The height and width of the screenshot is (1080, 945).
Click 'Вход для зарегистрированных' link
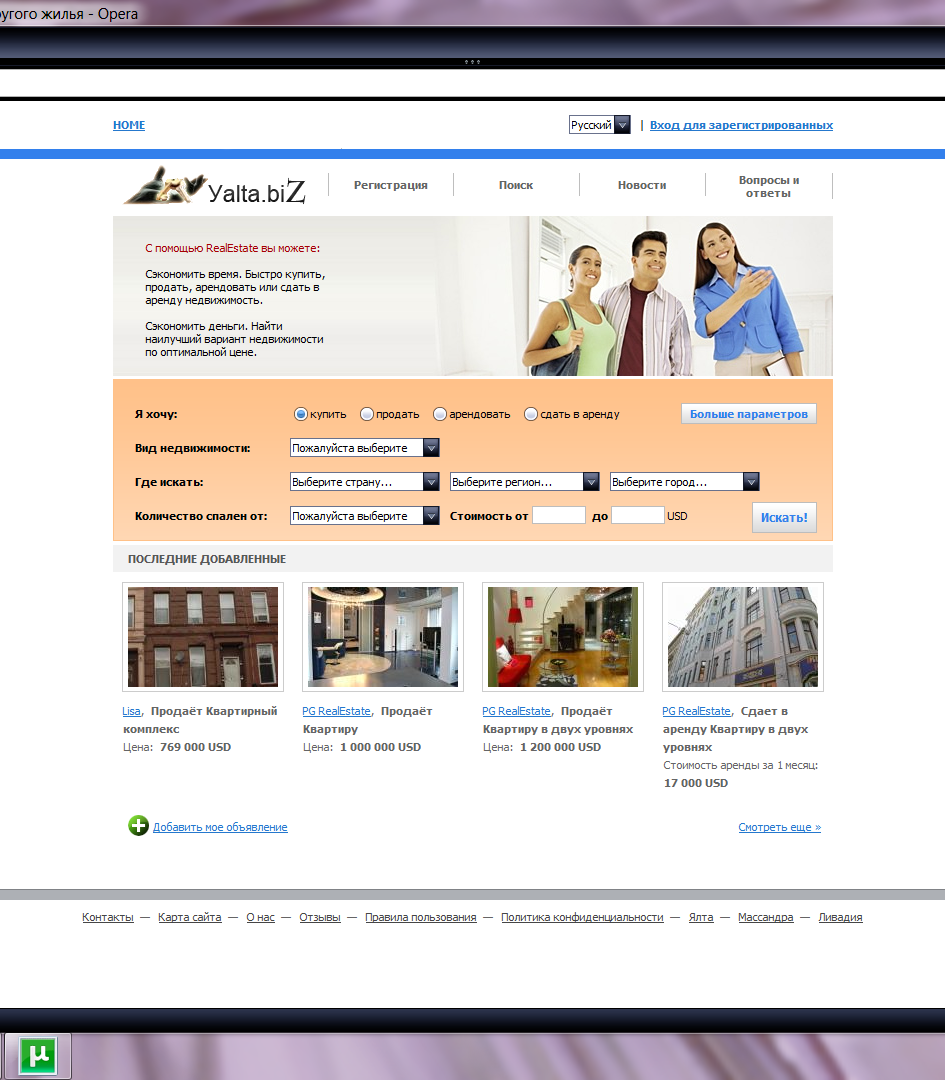(x=741, y=125)
